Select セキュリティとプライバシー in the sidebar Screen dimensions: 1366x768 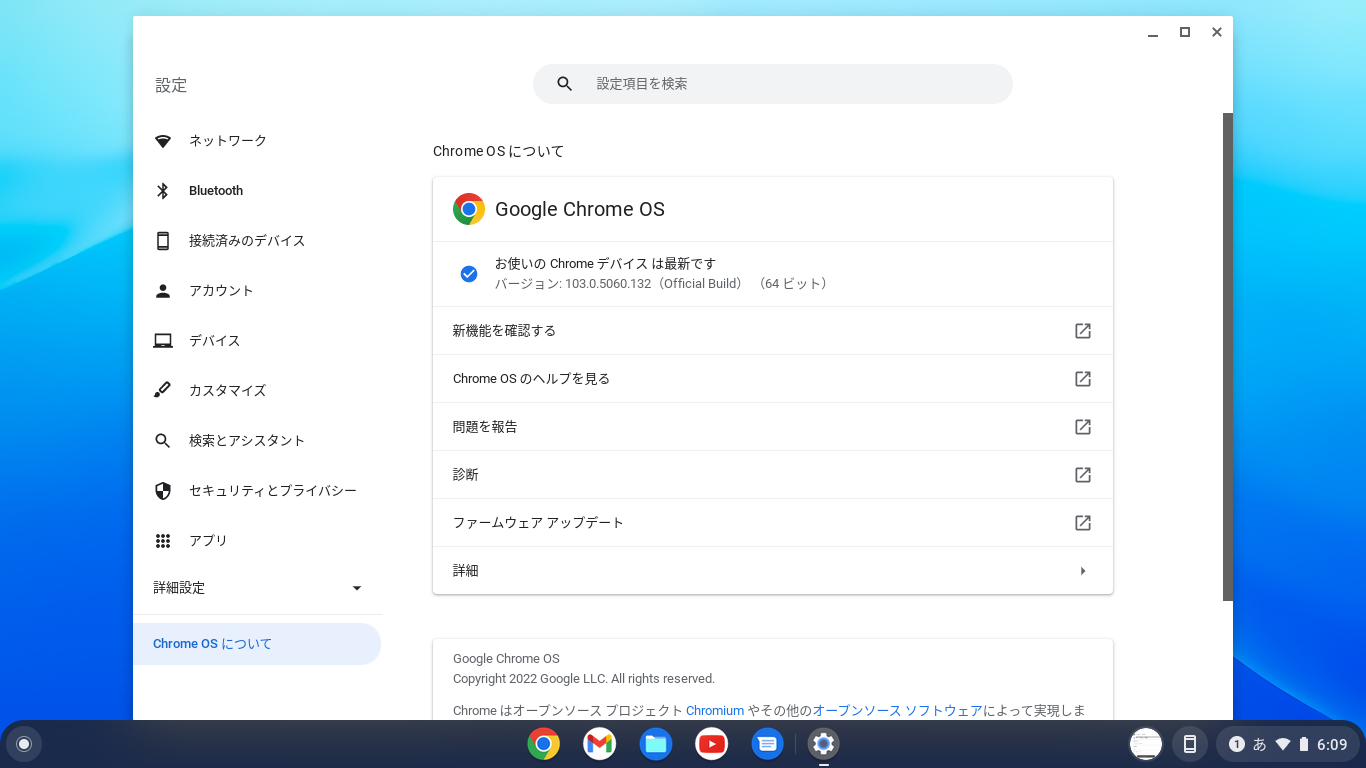coord(257,491)
